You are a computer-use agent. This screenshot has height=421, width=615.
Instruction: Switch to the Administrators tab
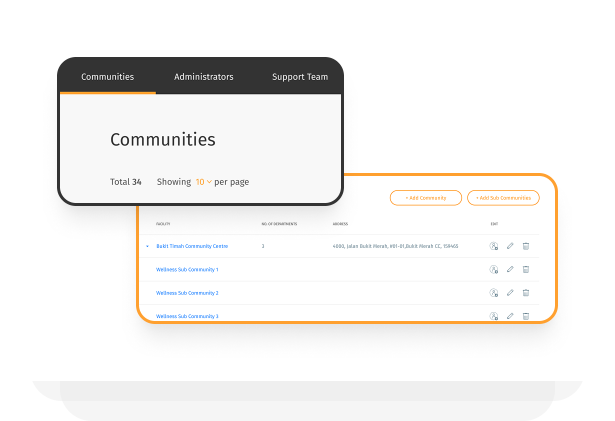coord(203,77)
